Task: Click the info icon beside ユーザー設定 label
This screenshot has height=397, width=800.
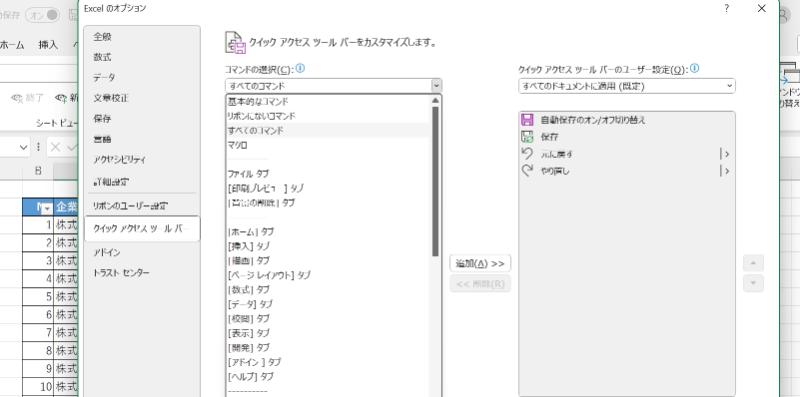Action: 694,68
